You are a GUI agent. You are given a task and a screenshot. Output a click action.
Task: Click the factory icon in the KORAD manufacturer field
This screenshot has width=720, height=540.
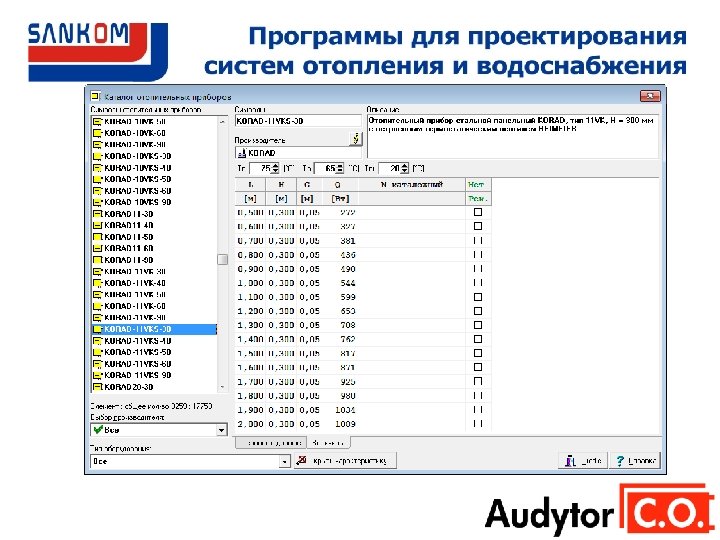click(242, 153)
